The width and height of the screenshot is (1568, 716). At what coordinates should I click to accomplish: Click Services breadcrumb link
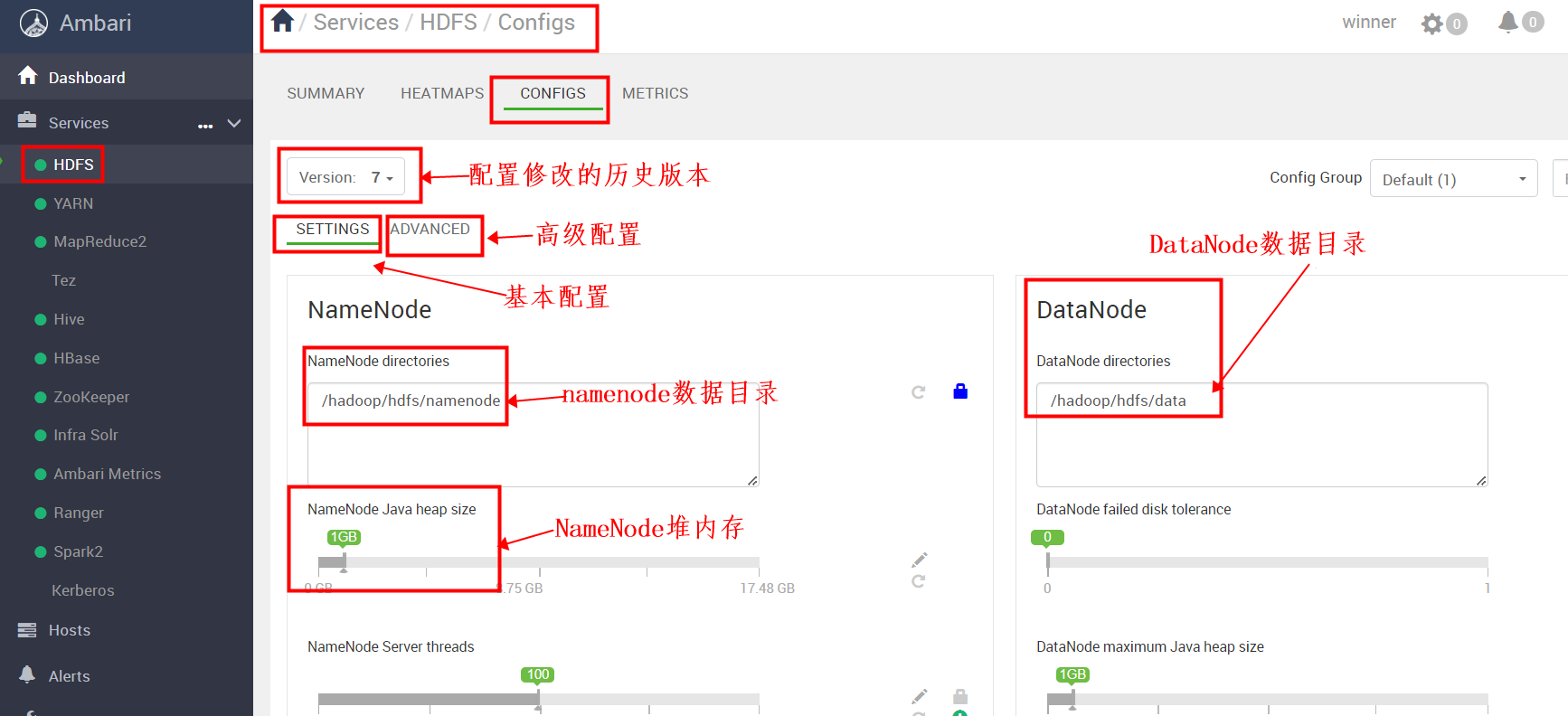[x=356, y=23]
